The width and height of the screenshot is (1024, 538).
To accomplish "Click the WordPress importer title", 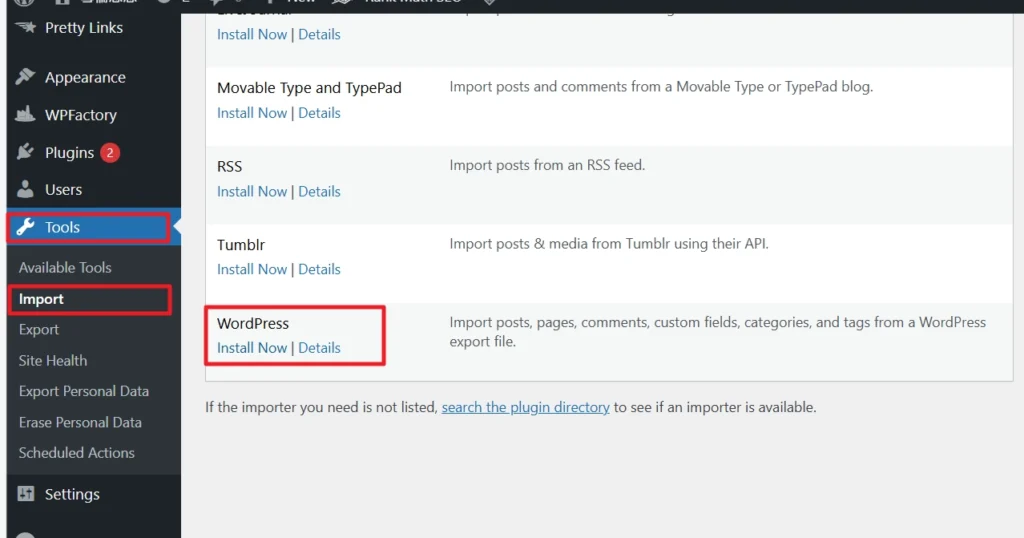I will pos(253,323).
